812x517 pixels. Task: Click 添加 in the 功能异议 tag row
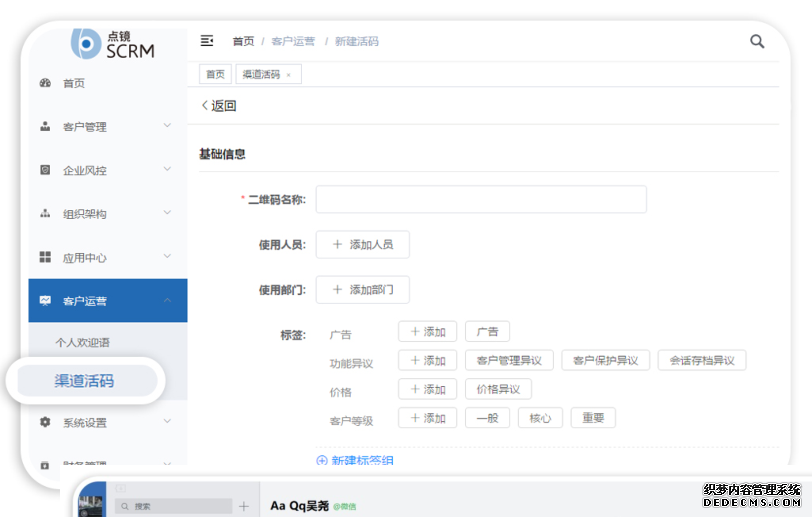tap(428, 361)
